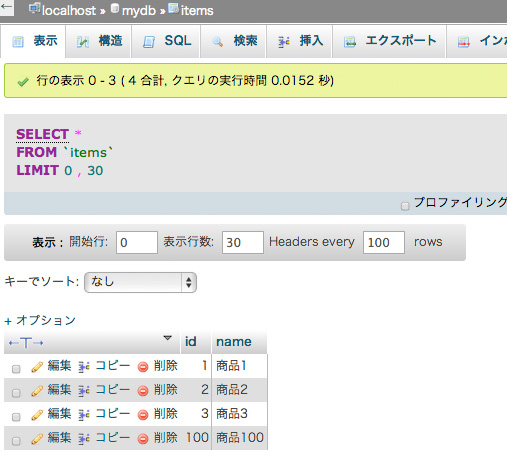Click the 挿入 tab icon
Image resolution: width=507 pixels, height=456 pixels.
tap(284, 42)
